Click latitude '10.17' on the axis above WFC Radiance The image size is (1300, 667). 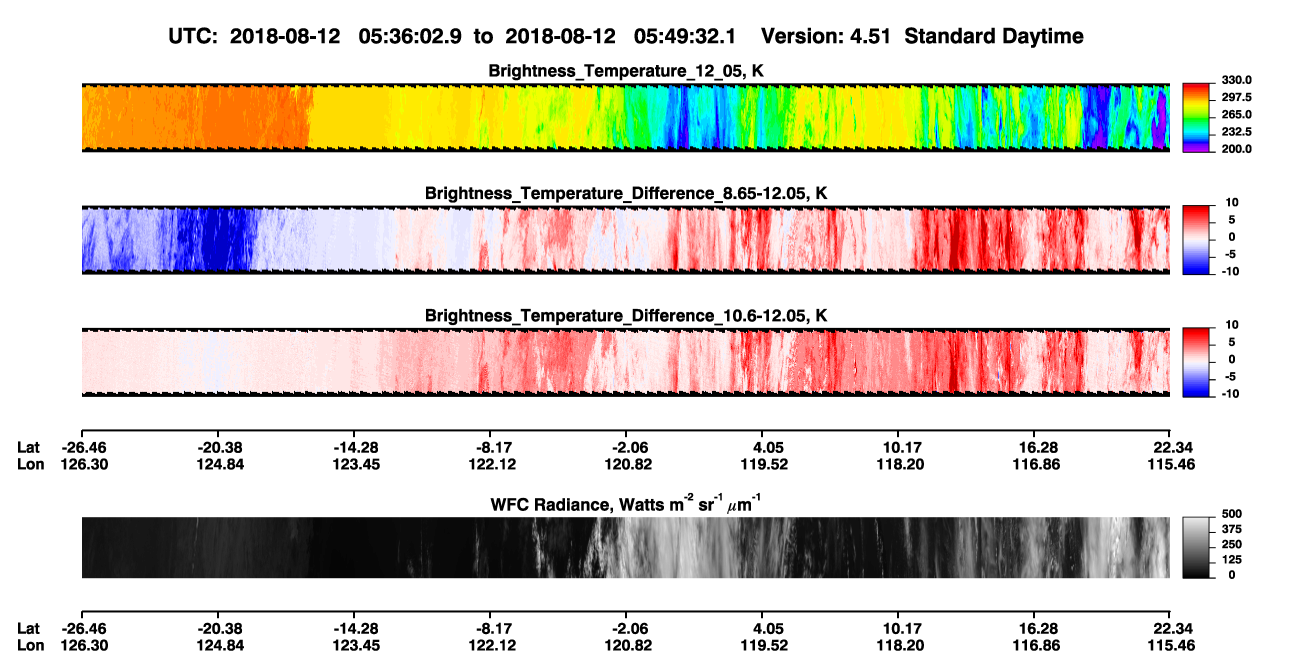coord(898,447)
